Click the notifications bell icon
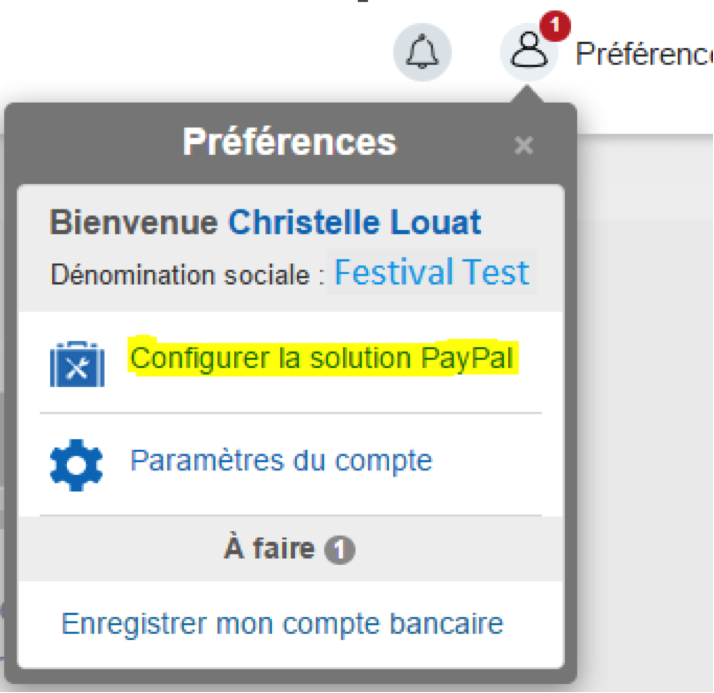This screenshot has height=693, width=714. 422,50
